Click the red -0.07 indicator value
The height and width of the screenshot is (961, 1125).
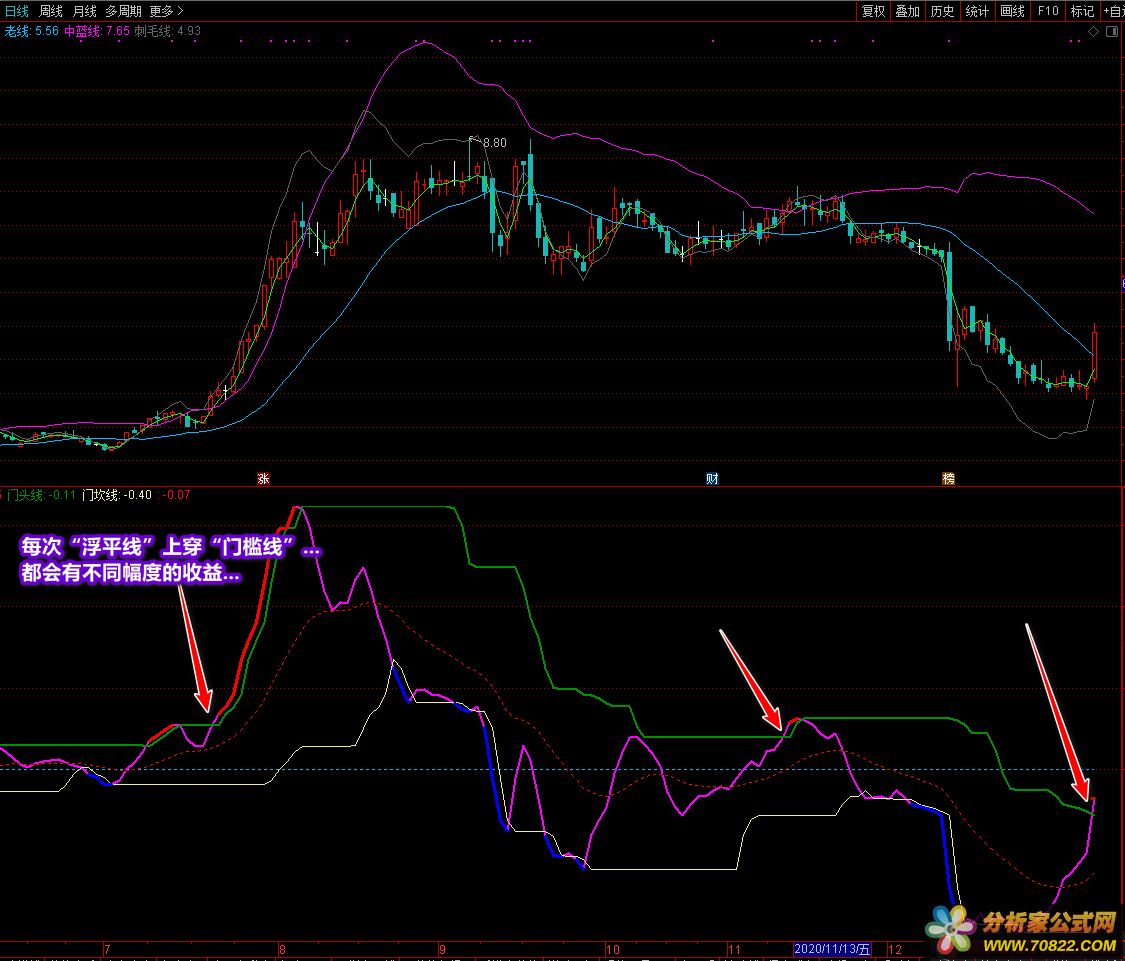coord(176,494)
